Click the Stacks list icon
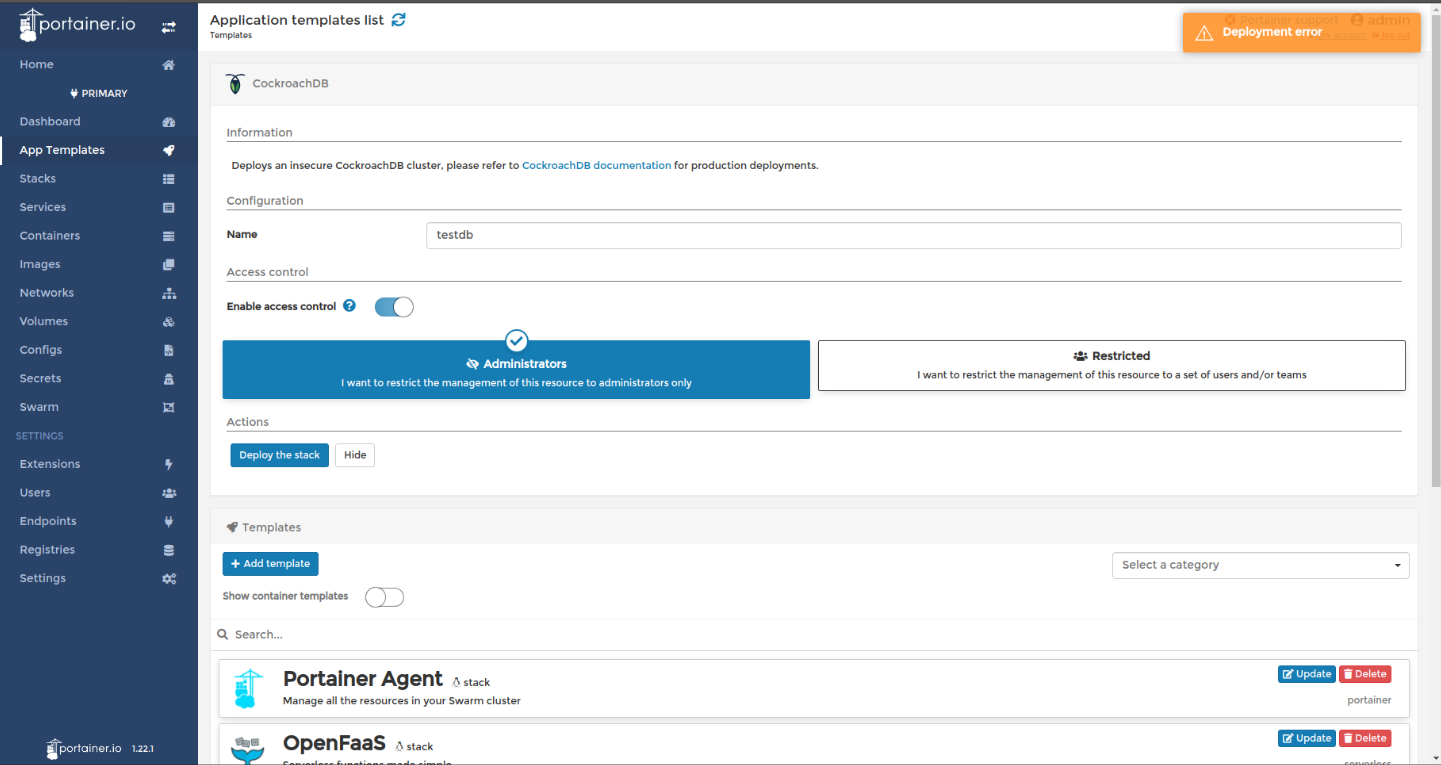 (x=169, y=179)
